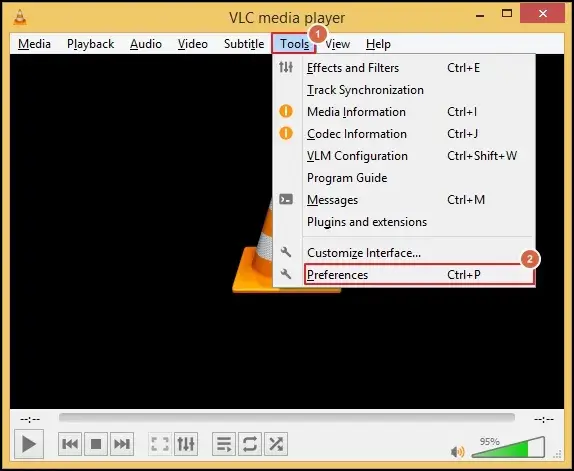This screenshot has height=471, width=574.
Task: Open the View menu
Action: point(338,44)
